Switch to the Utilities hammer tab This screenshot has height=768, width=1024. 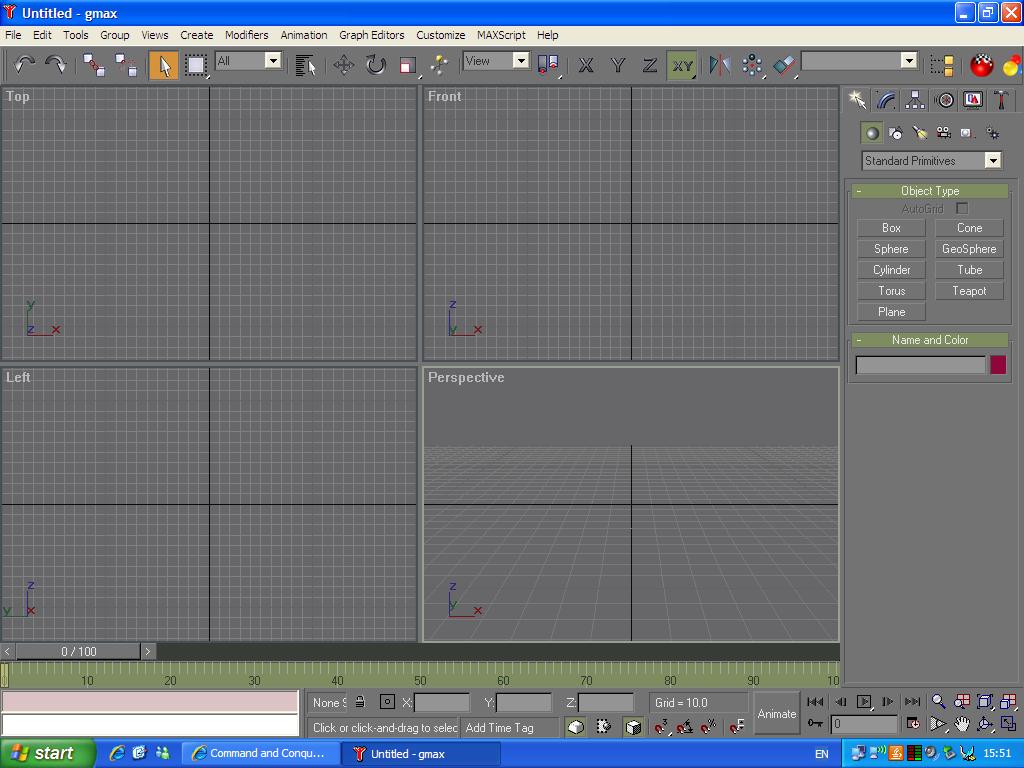coord(1001,100)
